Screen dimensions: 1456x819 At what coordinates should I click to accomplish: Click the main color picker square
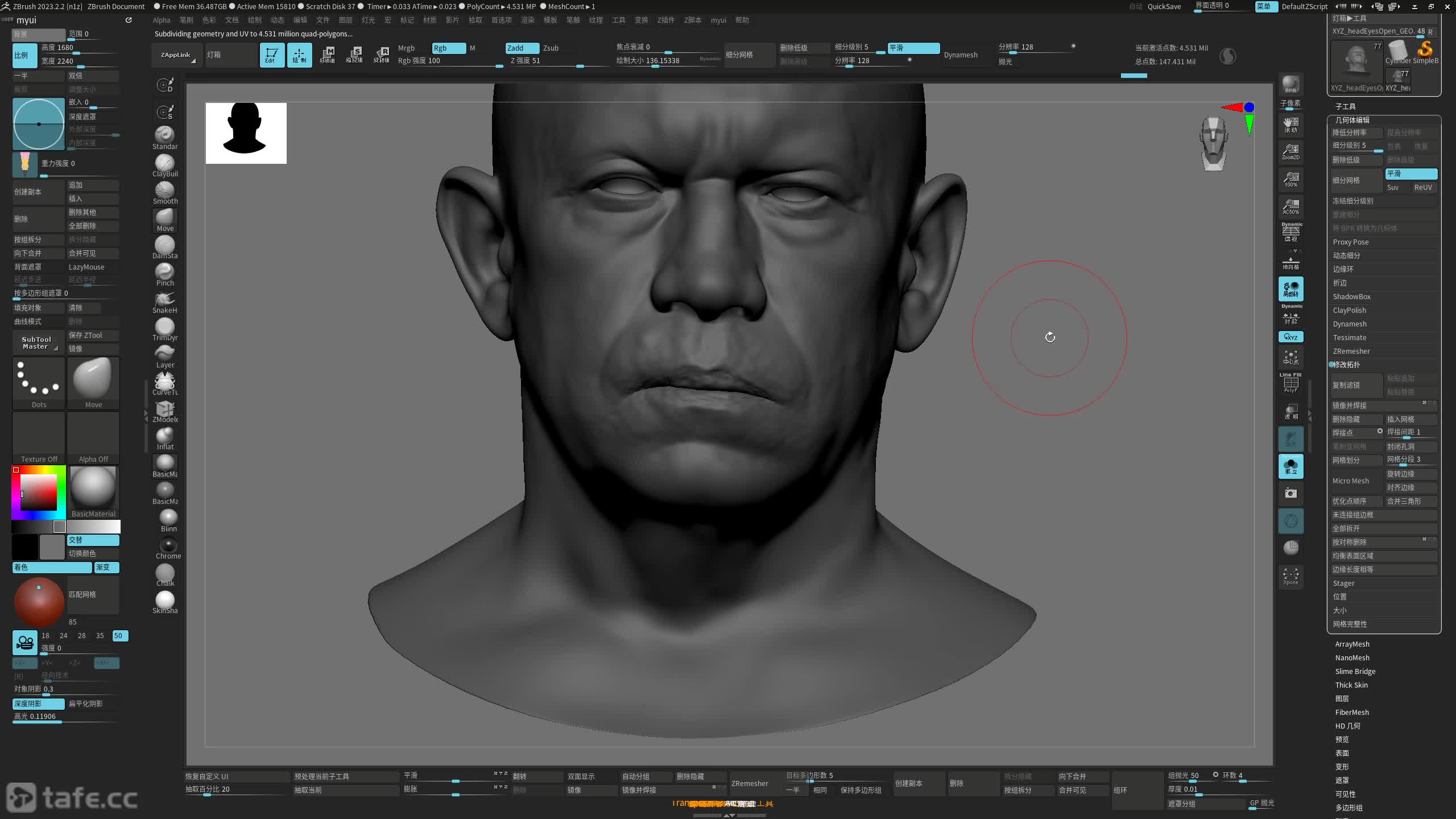click(x=39, y=492)
